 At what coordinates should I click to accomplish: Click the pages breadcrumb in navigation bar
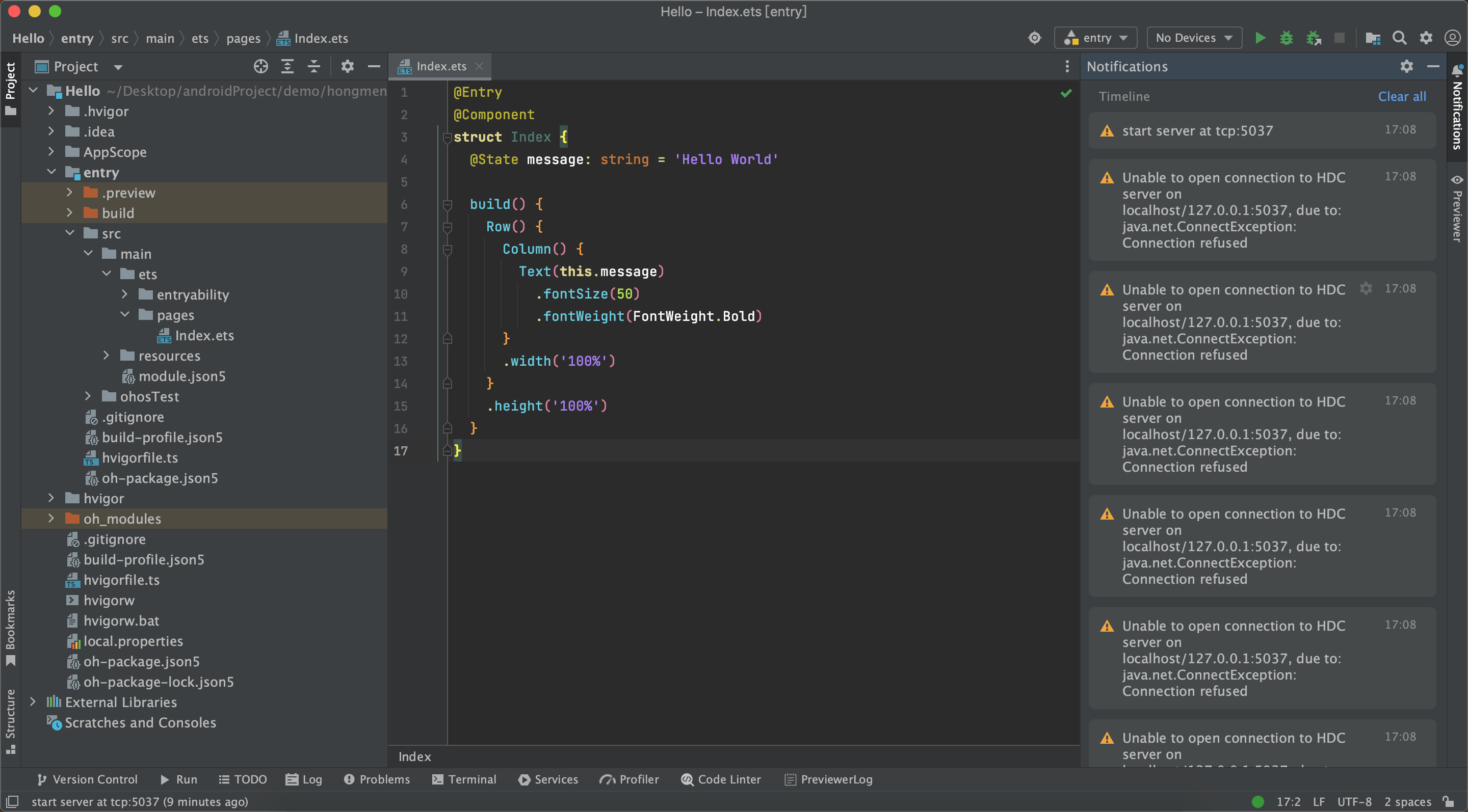(x=243, y=38)
